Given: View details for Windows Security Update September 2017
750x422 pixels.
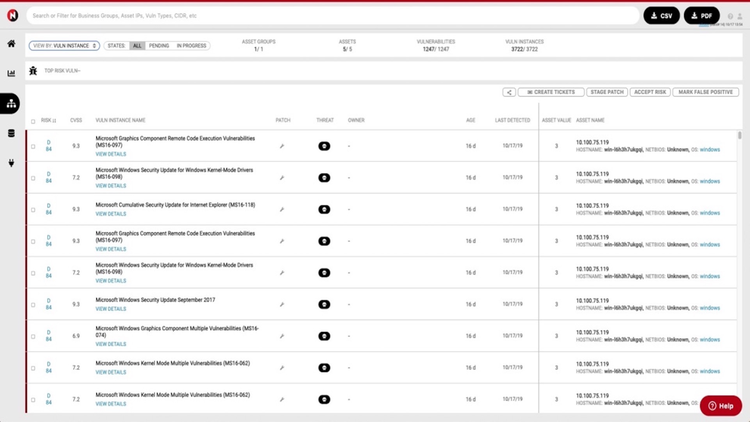Looking at the screenshot, I should click(110, 309).
